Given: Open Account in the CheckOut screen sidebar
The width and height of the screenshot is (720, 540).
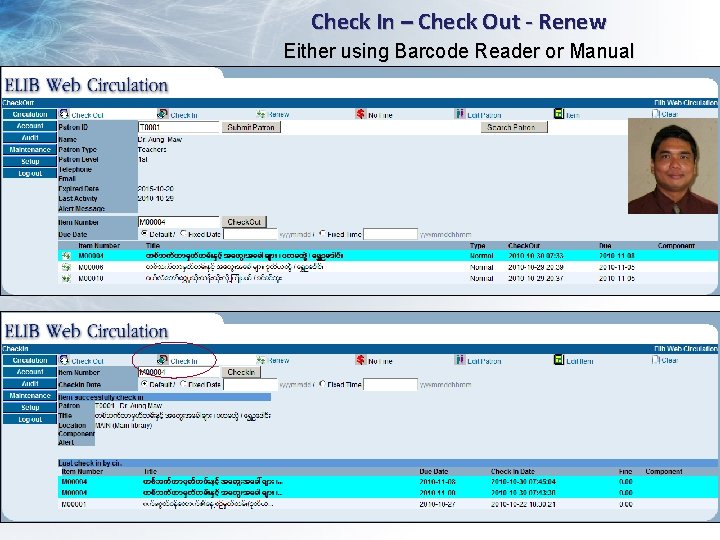Looking at the screenshot, I should [30, 126].
